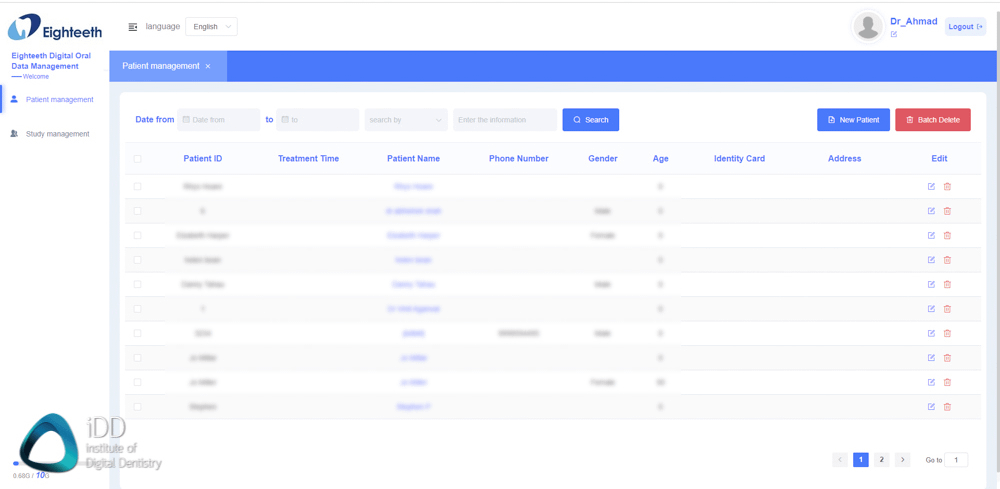
Task: Check the first patient row checkbox
Action: [138, 187]
